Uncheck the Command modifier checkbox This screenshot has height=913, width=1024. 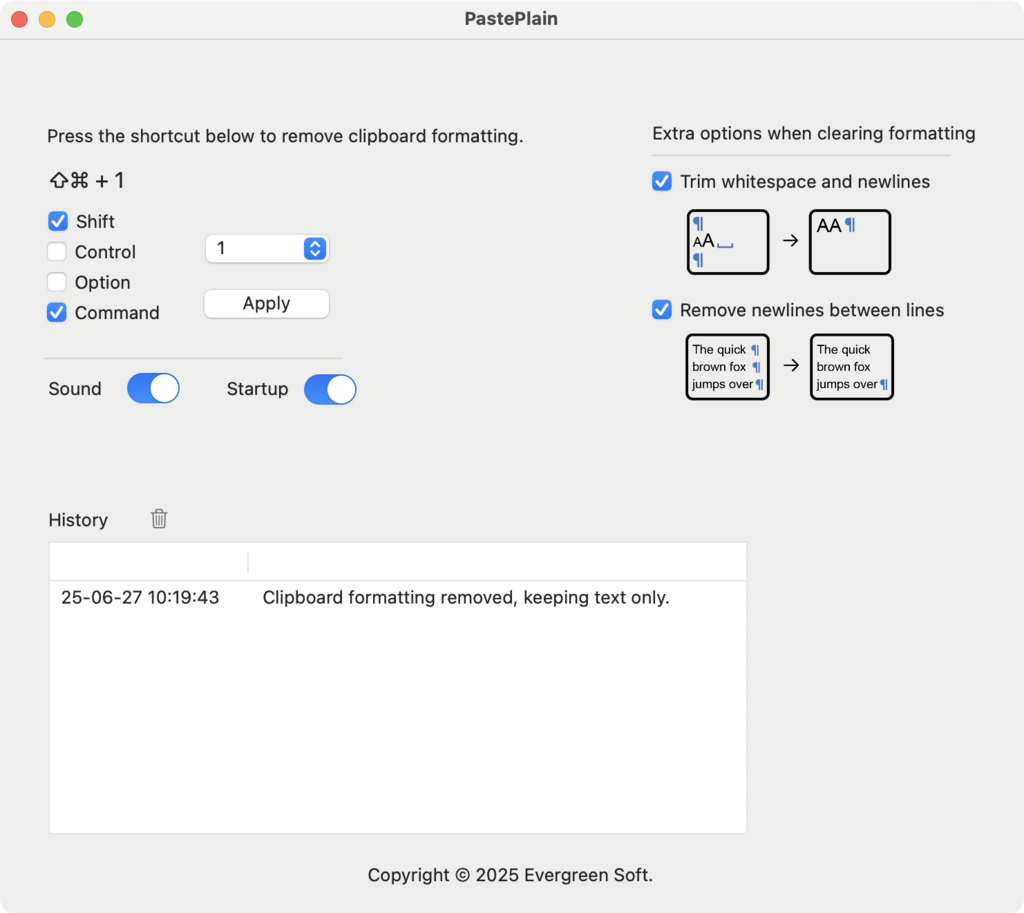[58, 312]
